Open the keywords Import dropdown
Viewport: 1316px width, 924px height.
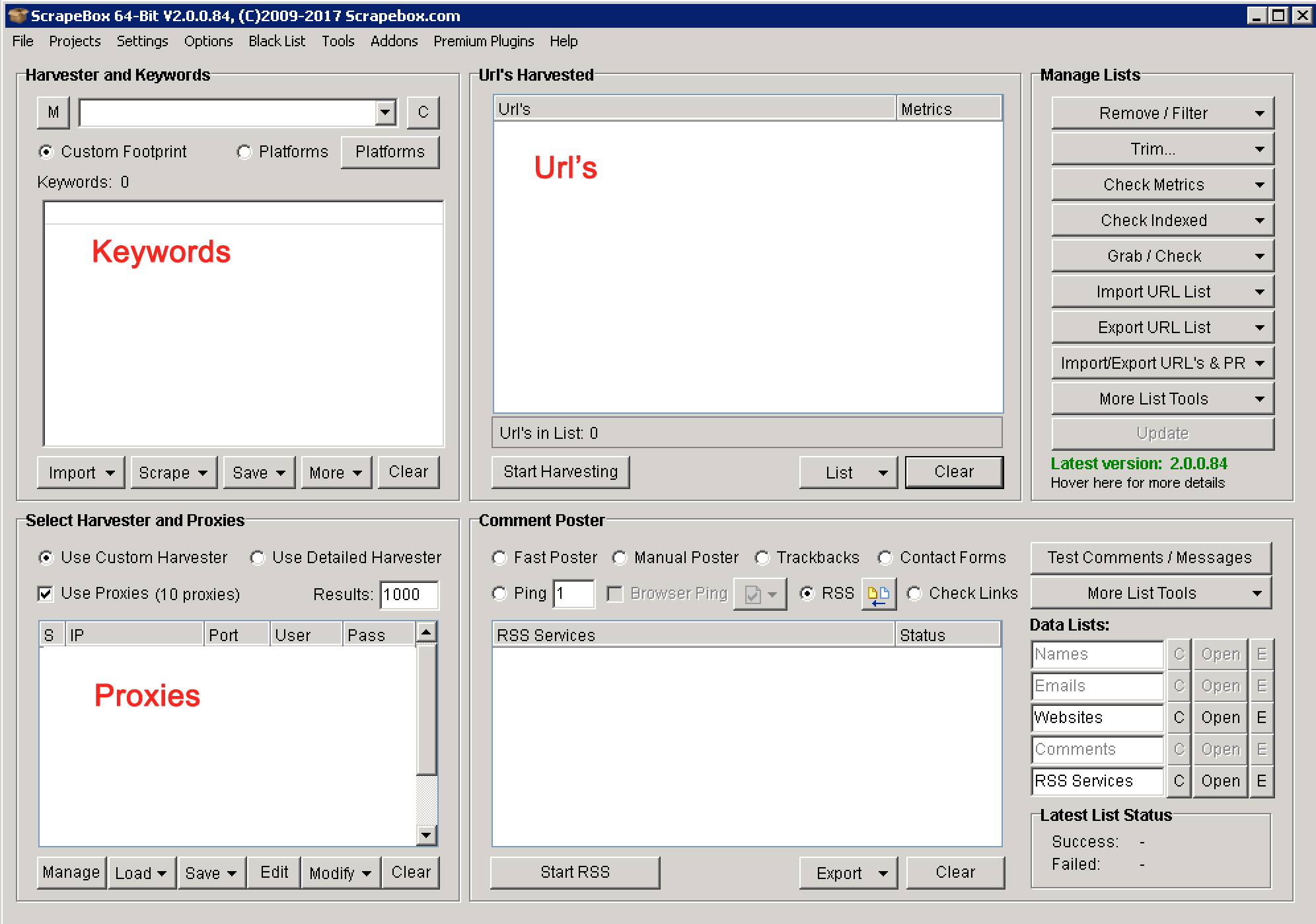81,473
